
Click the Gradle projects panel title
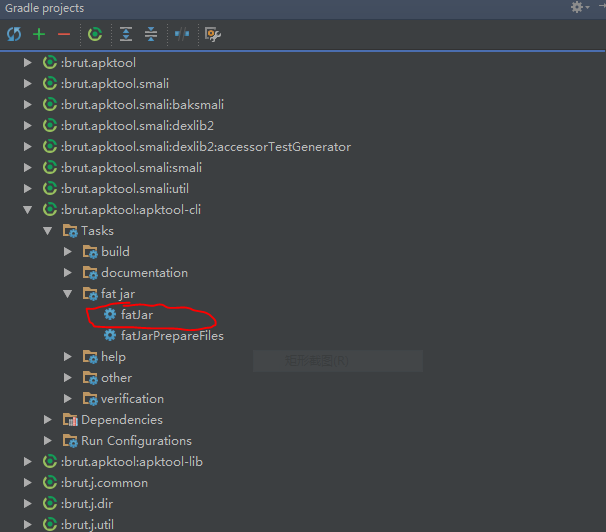coord(44,8)
